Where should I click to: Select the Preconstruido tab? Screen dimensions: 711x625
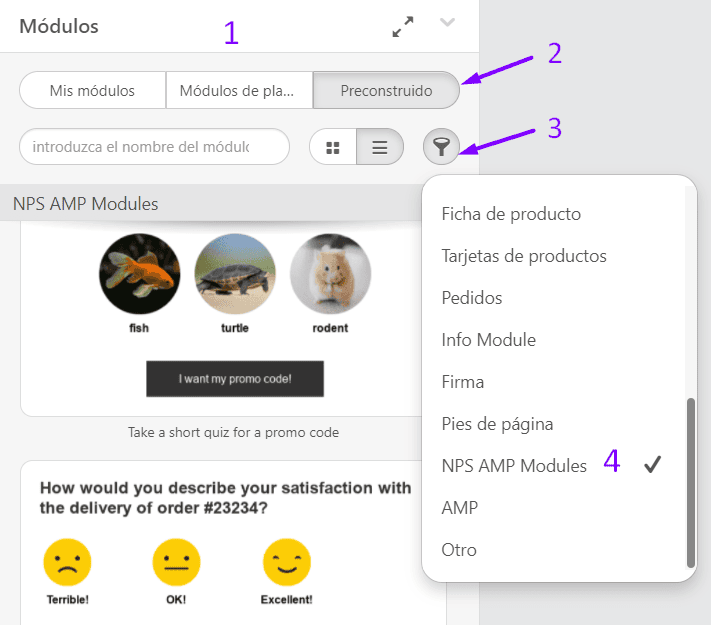[386, 90]
